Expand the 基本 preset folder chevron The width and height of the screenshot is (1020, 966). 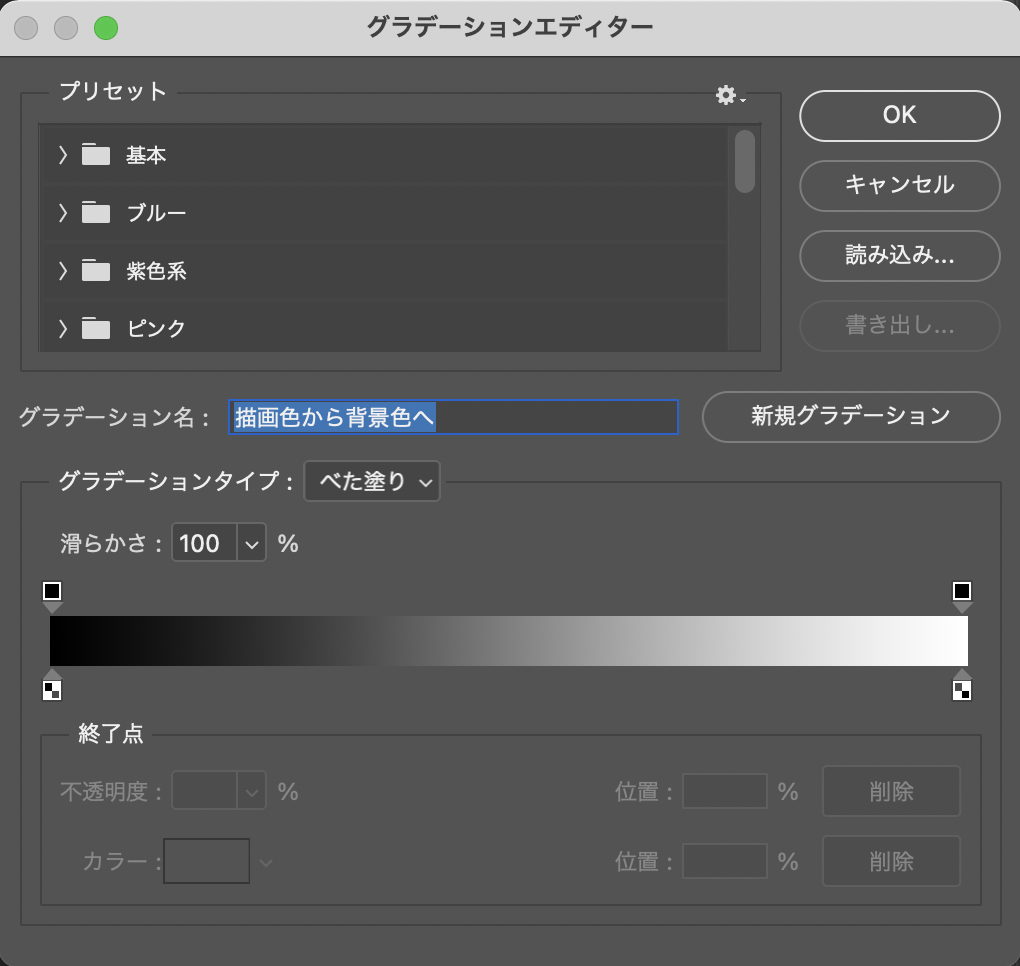tap(63, 155)
